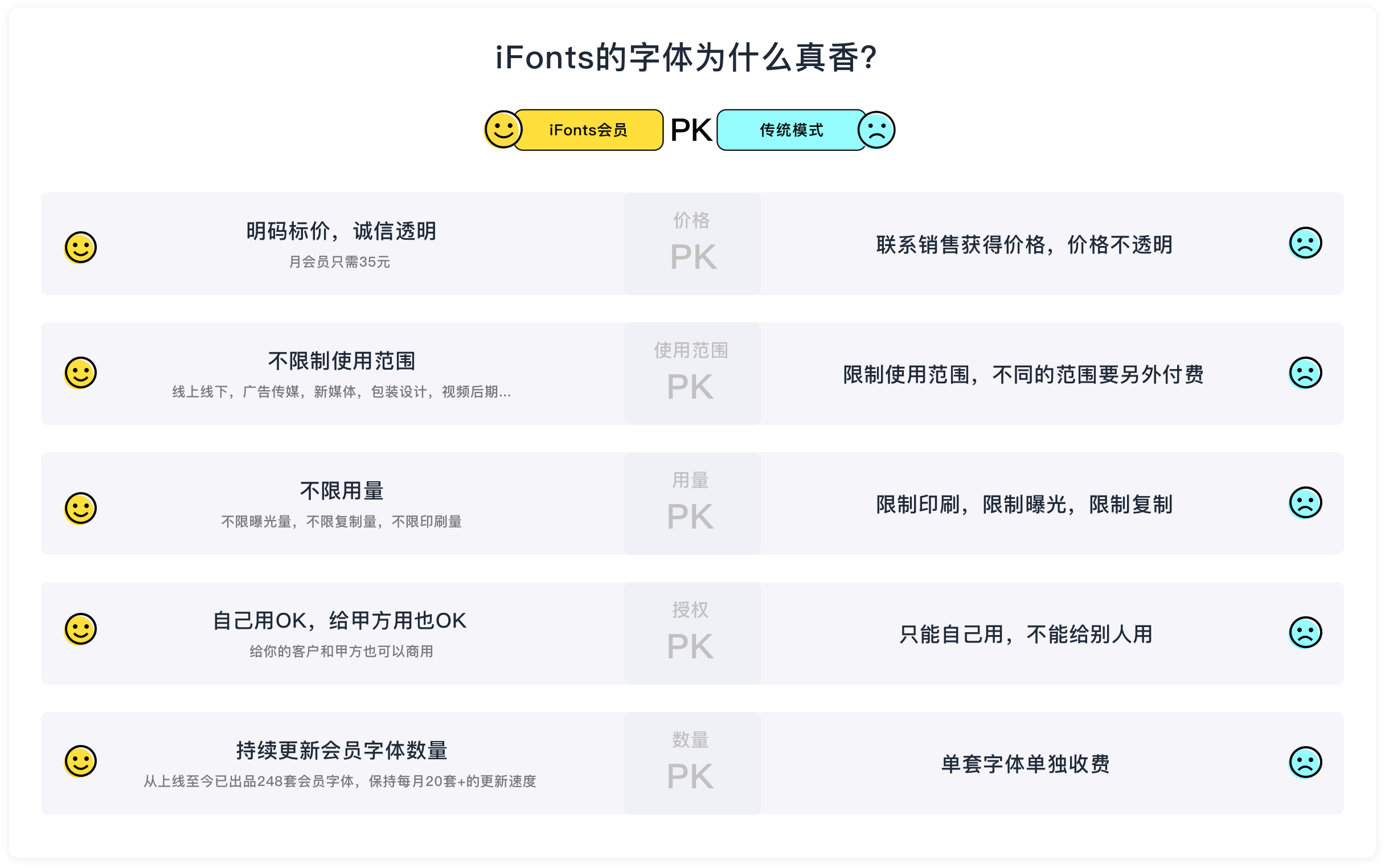Click the cyan 传统模式 badge

(792, 130)
